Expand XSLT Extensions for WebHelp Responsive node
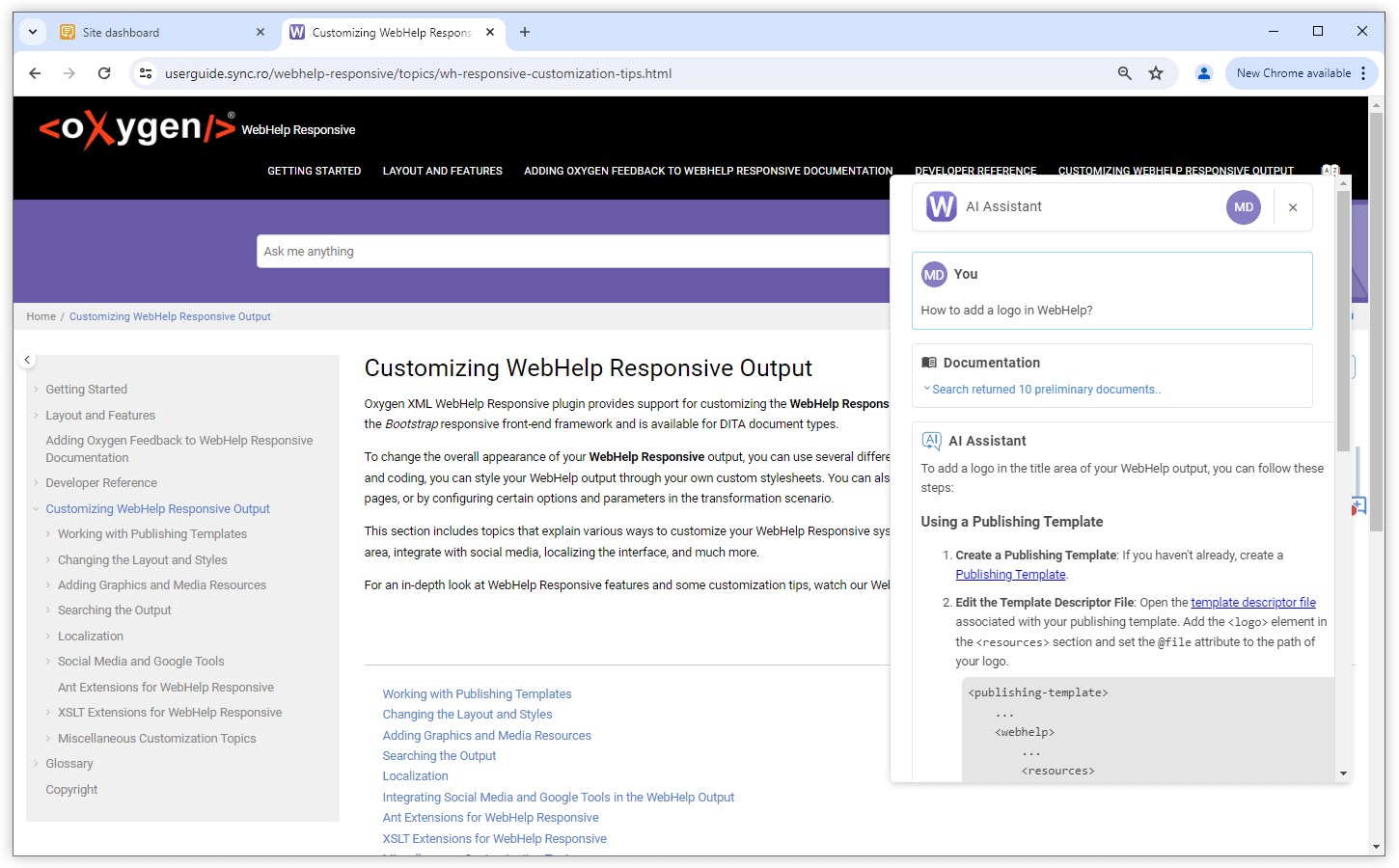Screen dimensions: 1399x868 pyautogui.click(x=48, y=713)
